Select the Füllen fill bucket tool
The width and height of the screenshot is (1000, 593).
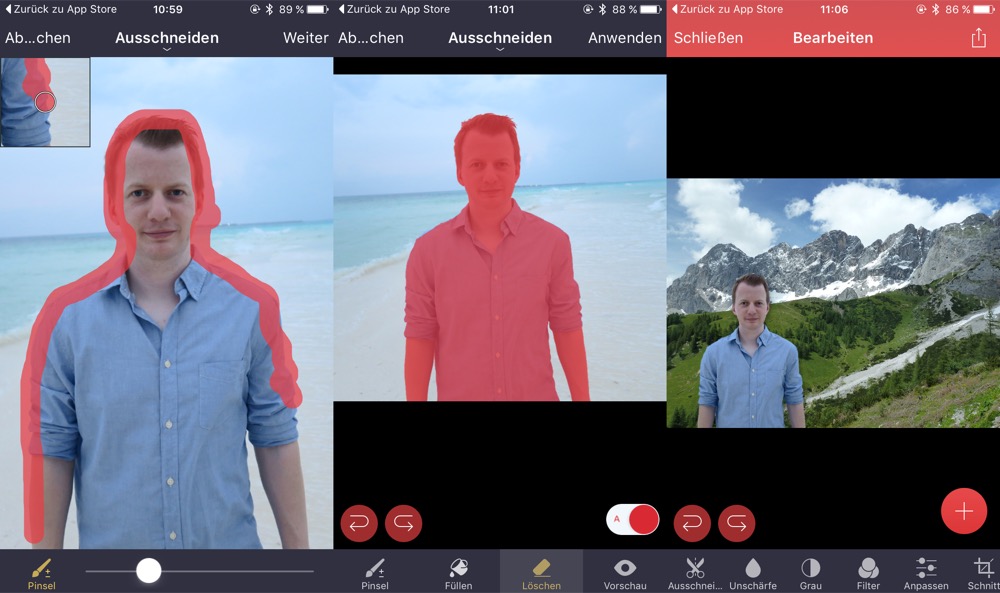pyautogui.click(x=458, y=572)
